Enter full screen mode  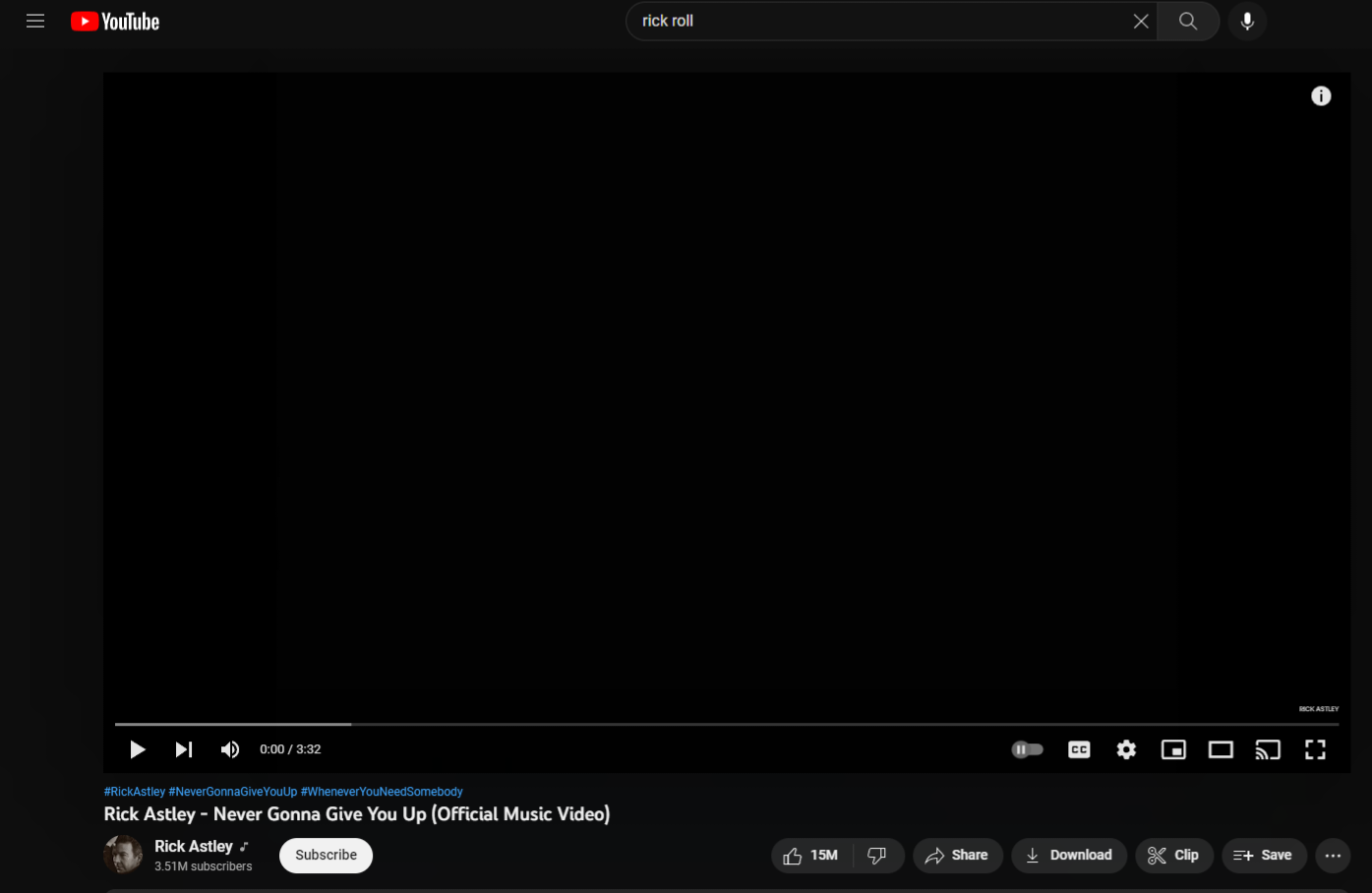pos(1315,749)
